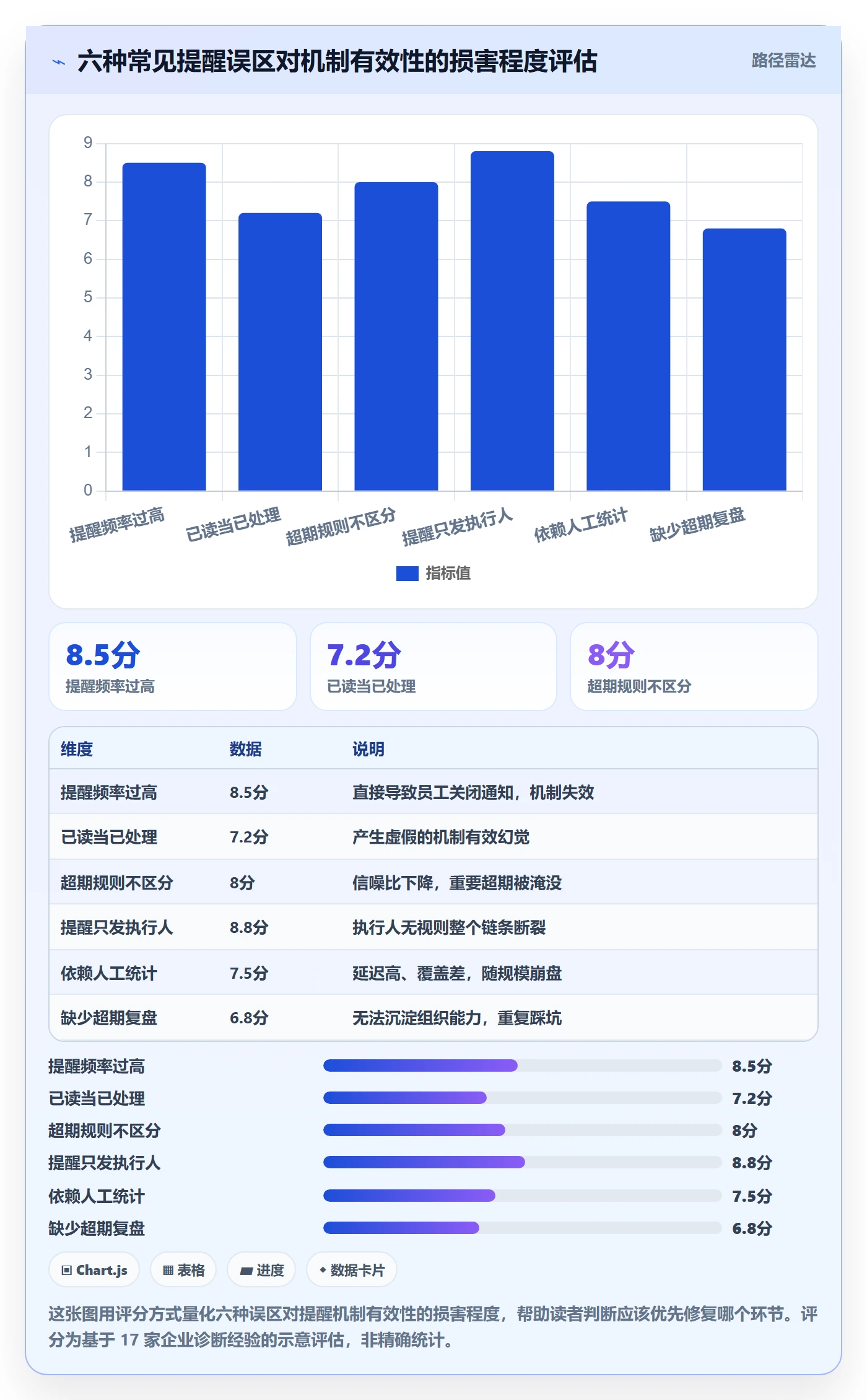867x1400 pixels.
Task: Click the 维度 column header
Action: 77,749
